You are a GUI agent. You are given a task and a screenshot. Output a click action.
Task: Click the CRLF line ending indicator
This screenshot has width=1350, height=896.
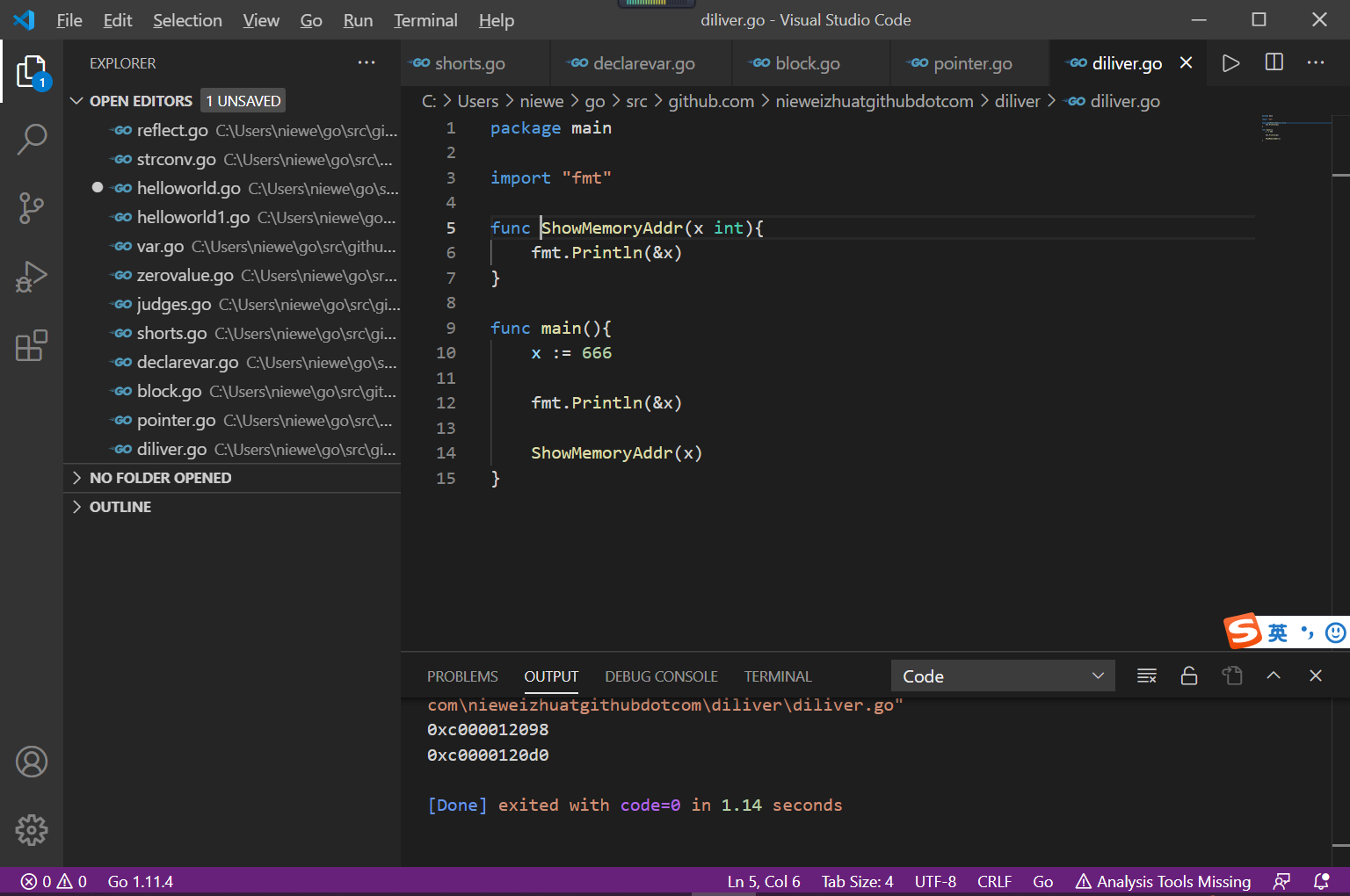pyautogui.click(x=994, y=881)
